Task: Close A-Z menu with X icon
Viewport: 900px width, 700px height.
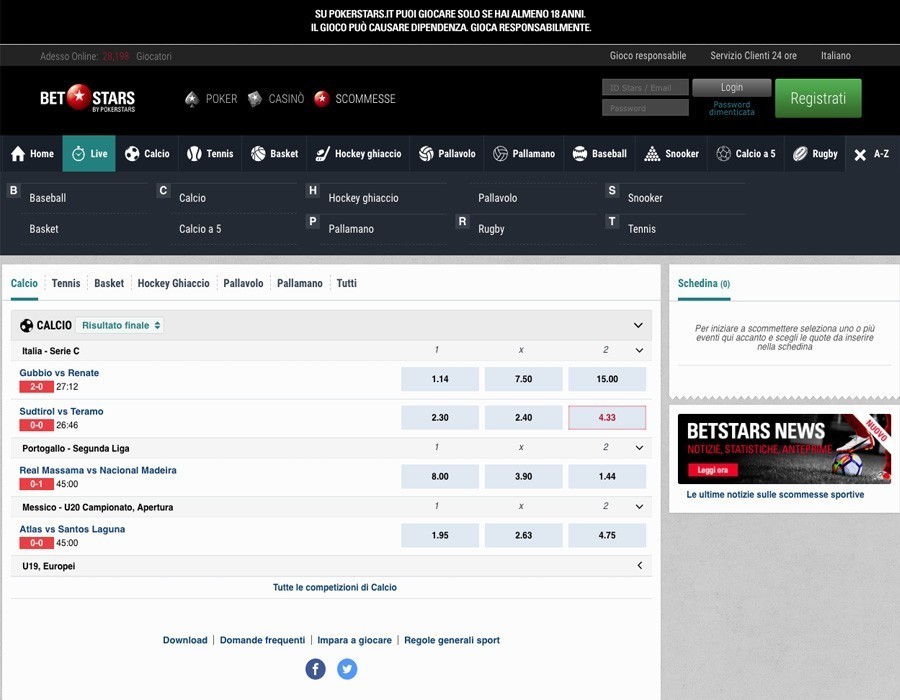Action: [x=860, y=154]
